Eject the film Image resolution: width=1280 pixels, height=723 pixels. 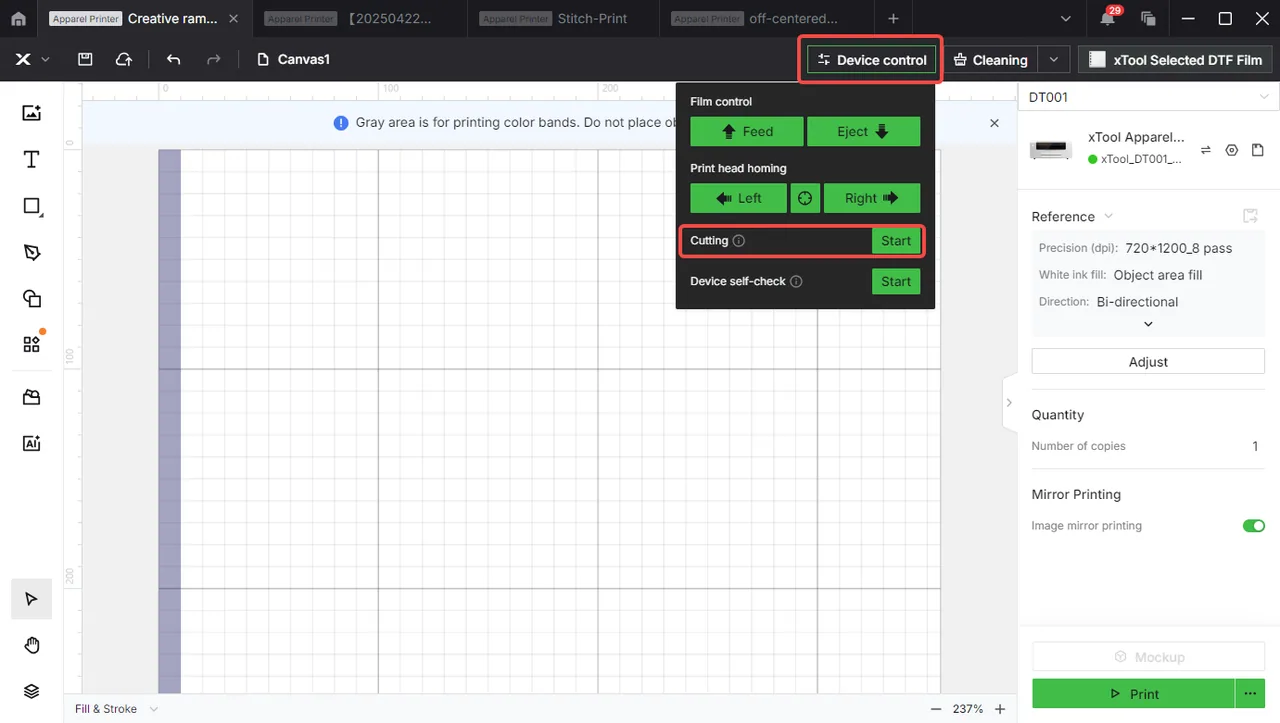(x=864, y=131)
